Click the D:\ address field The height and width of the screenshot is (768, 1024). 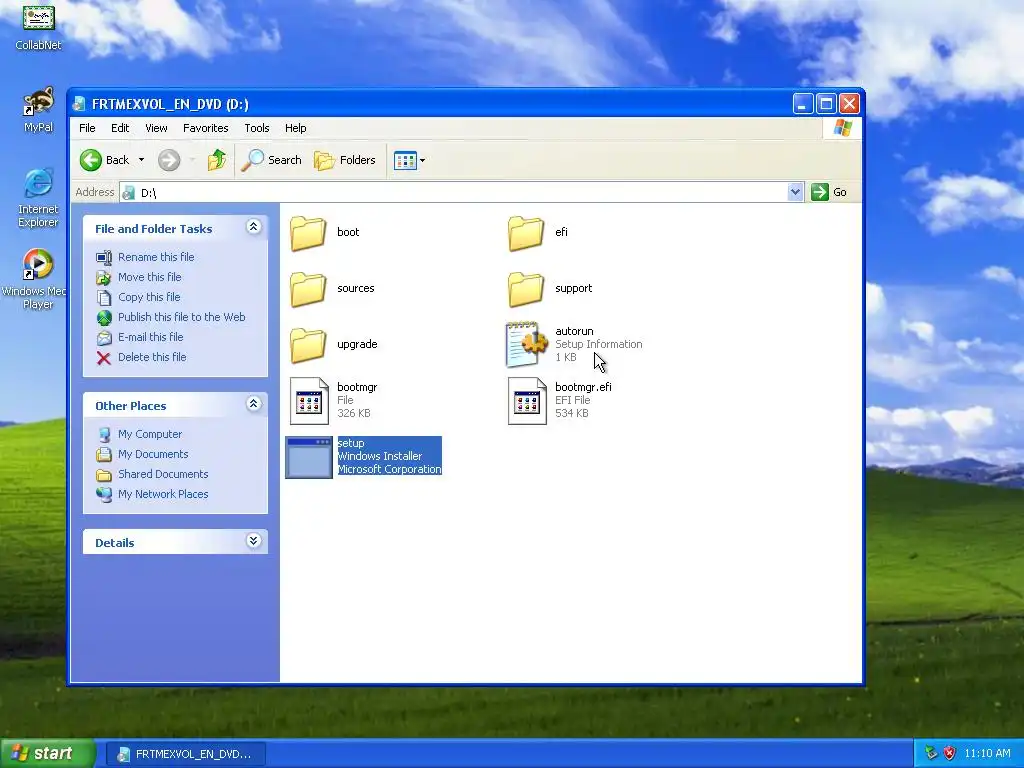coord(461,192)
